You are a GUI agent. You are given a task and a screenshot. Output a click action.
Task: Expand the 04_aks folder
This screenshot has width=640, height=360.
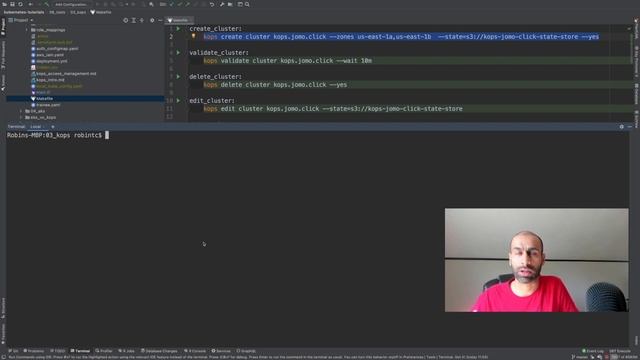[21, 111]
